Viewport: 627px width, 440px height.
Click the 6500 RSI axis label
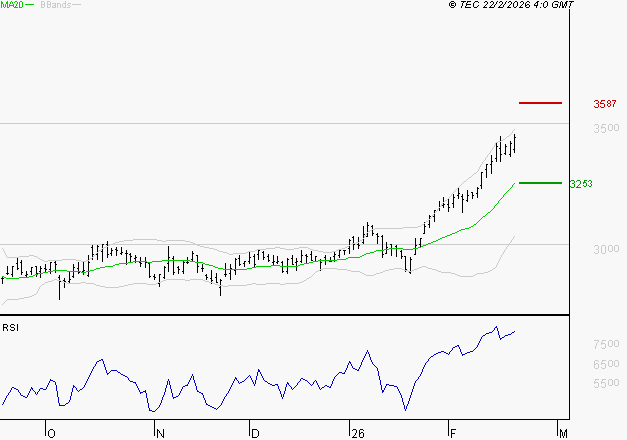[606, 364]
